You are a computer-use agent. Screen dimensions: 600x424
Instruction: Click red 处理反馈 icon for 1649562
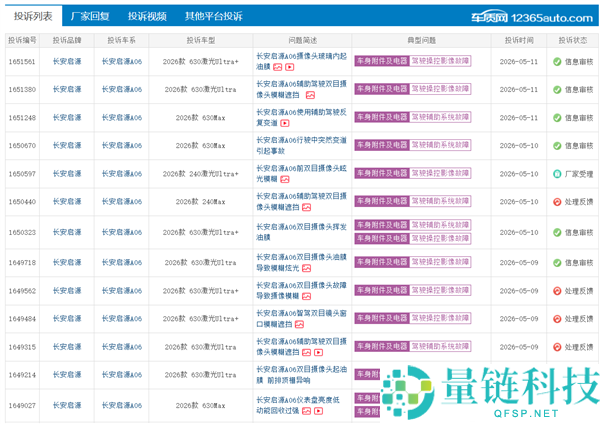[557, 291]
